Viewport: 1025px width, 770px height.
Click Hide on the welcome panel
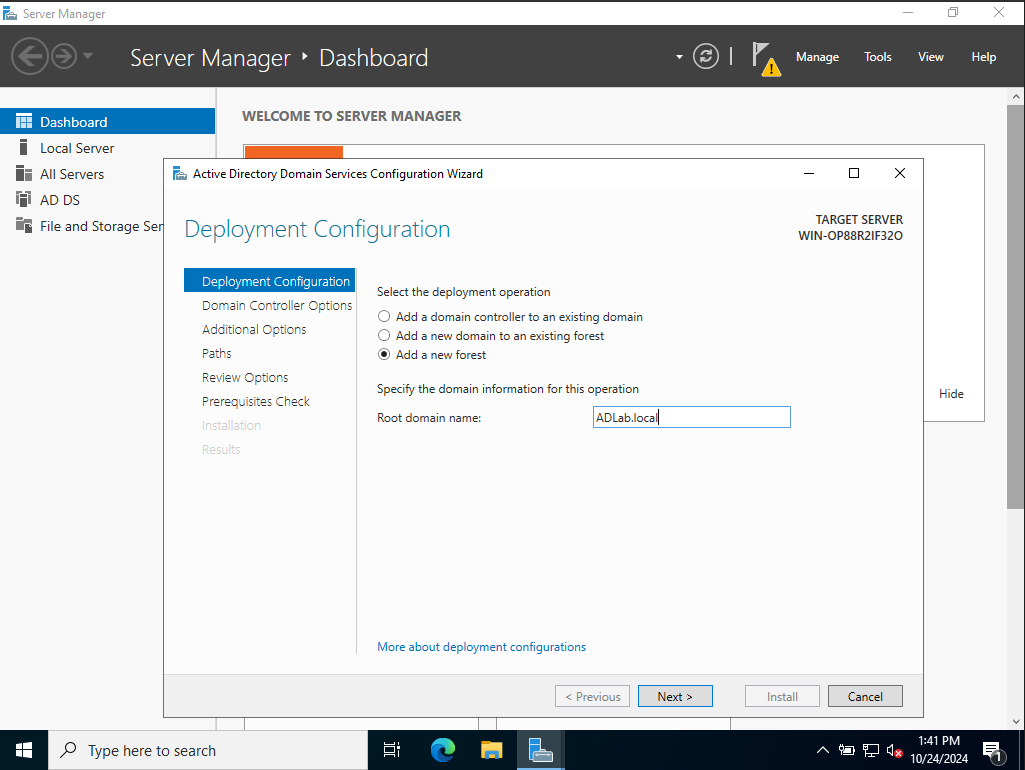(951, 393)
